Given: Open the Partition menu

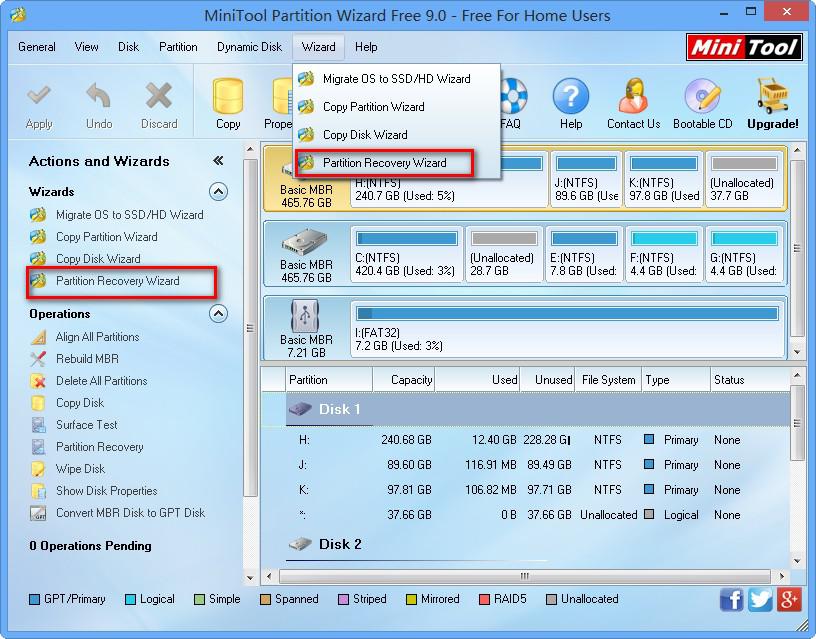Looking at the screenshot, I should [178, 47].
